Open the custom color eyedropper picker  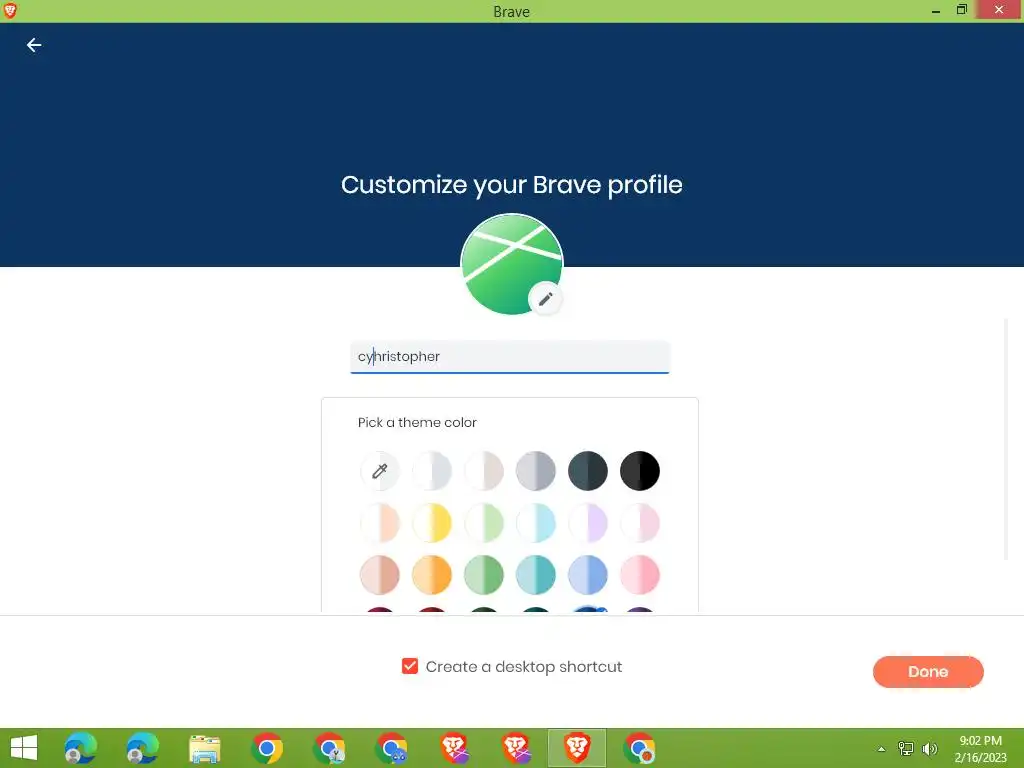tap(379, 471)
